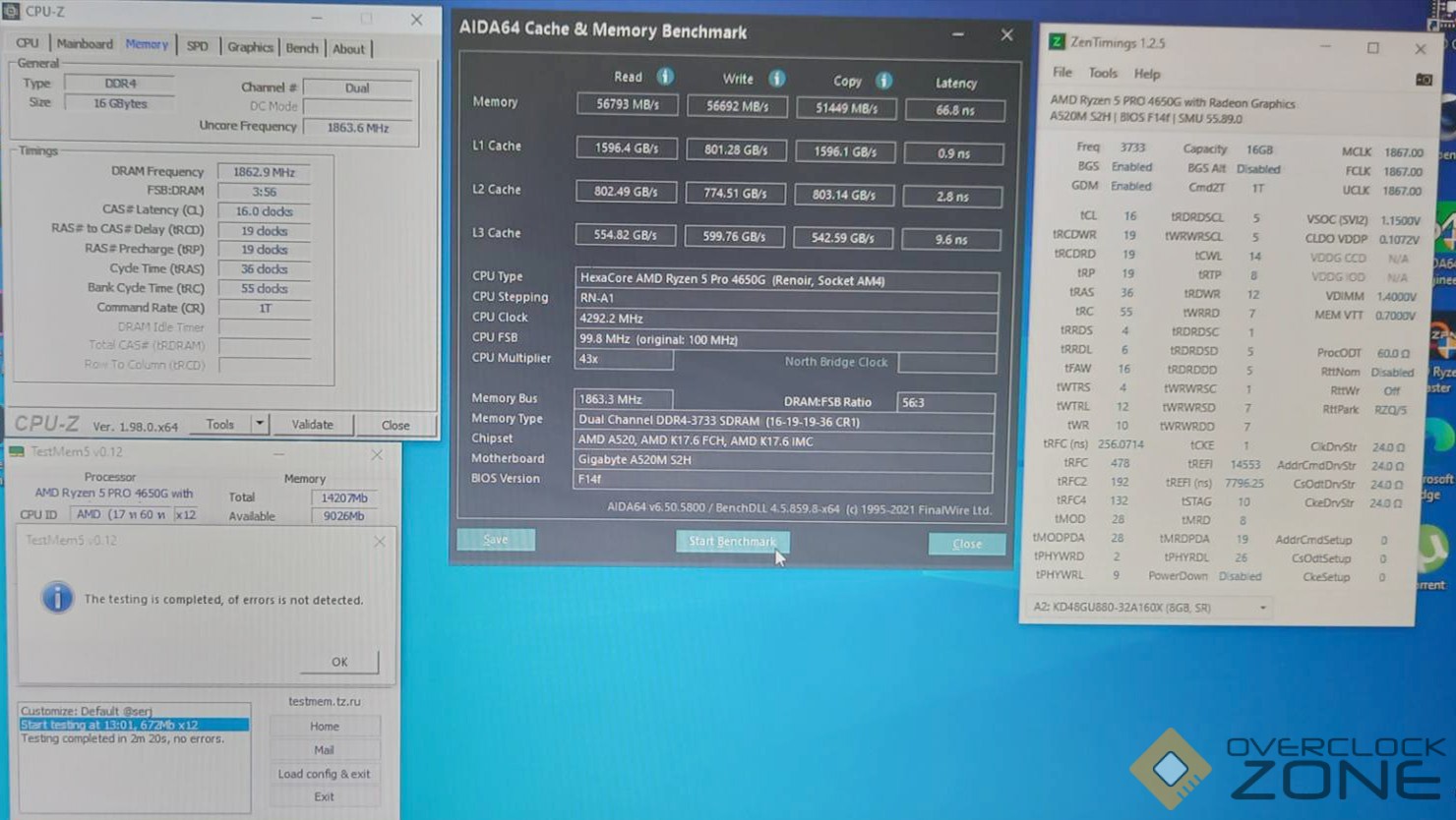Switch to the SPD tab in CPU-Z
Image resolution: width=1456 pixels, height=820 pixels.
click(198, 46)
